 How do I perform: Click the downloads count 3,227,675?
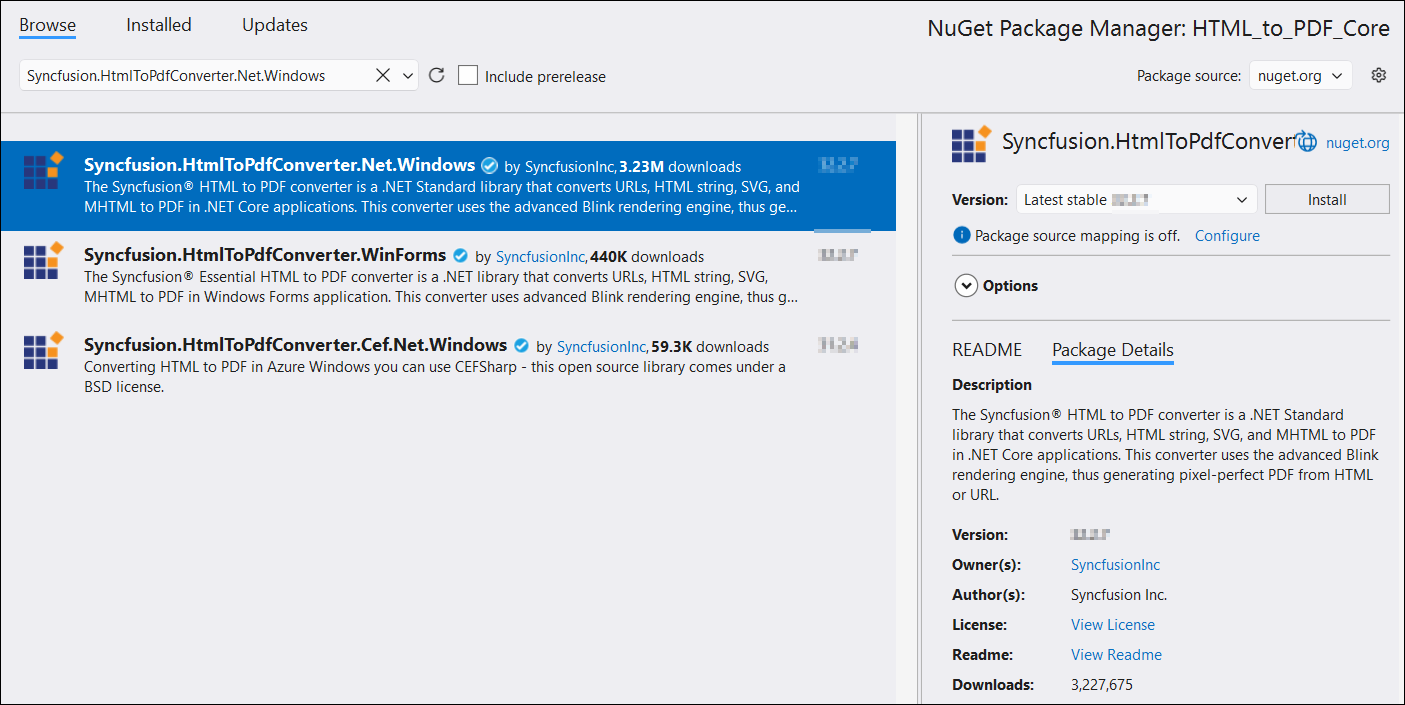(x=1102, y=685)
